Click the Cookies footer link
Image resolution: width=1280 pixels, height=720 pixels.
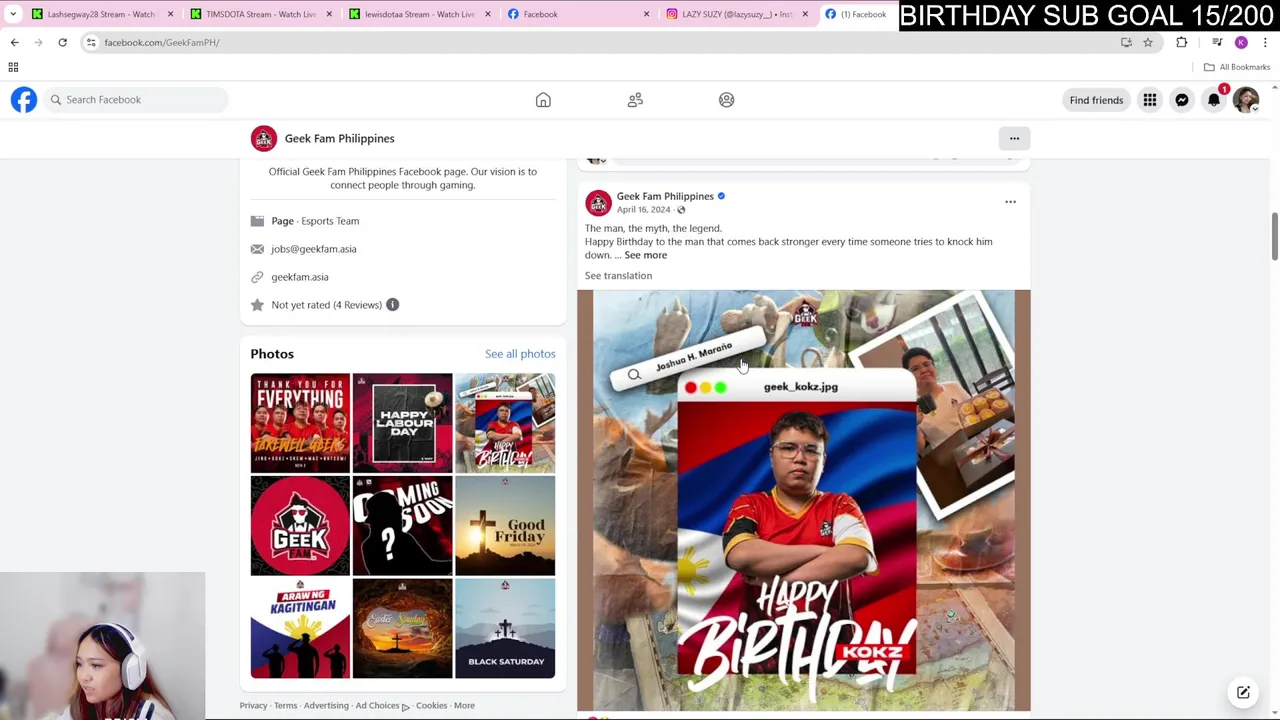[x=431, y=706]
